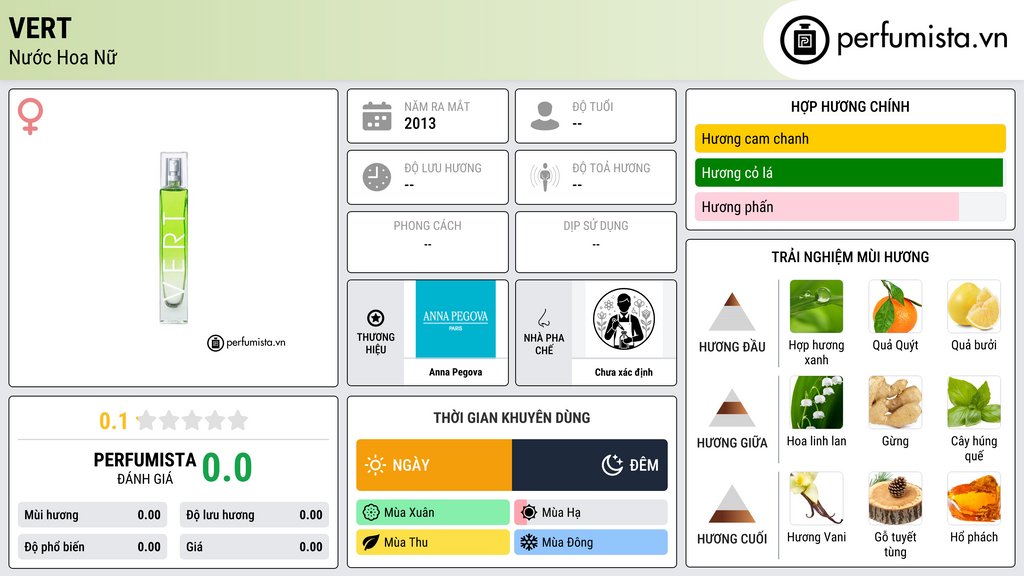This screenshot has height=576, width=1024.
Task: Click the perfumer illustration above Chưa xác định
Action: pyautogui.click(x=624, y=319)
